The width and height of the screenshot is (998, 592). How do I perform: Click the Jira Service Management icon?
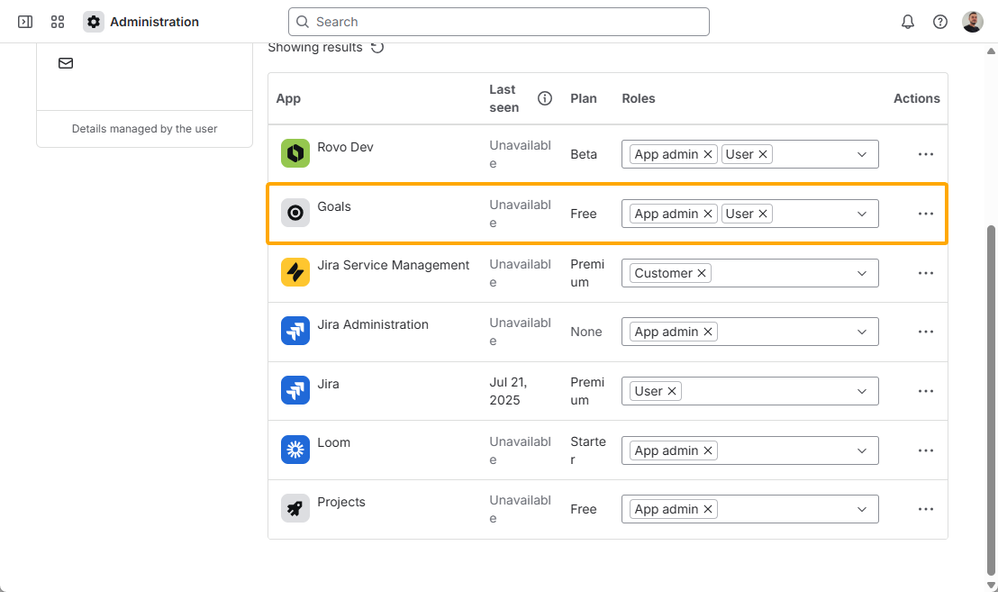(295, 272)
